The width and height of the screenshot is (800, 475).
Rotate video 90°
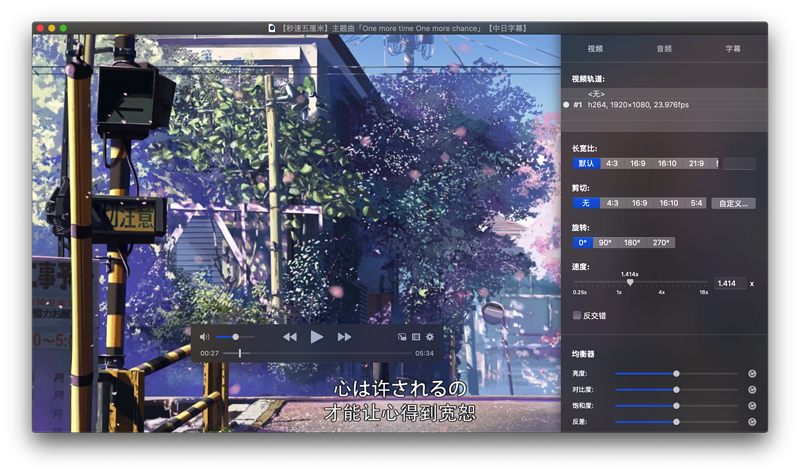605,243
